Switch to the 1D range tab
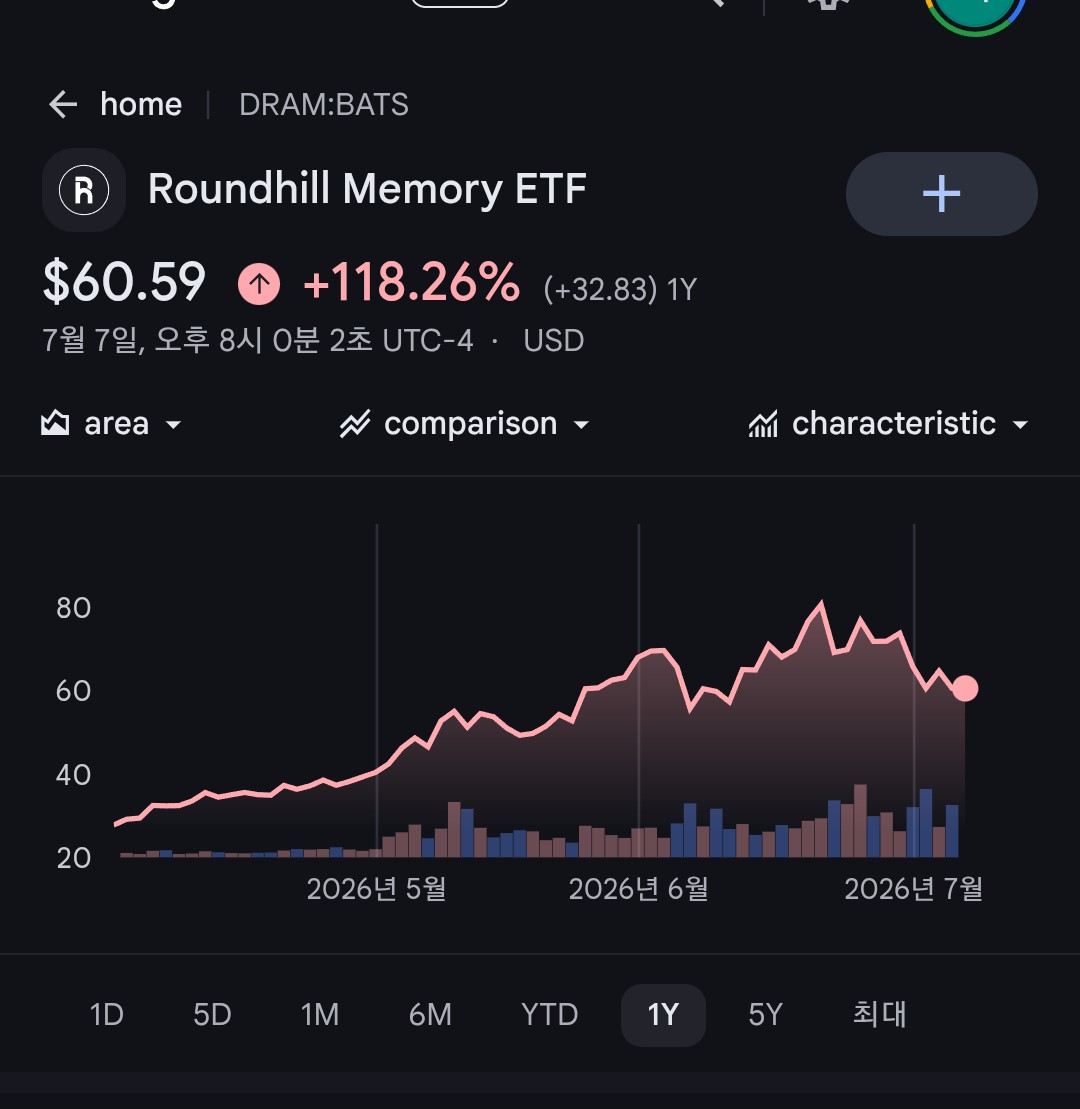 point(107,1015)
